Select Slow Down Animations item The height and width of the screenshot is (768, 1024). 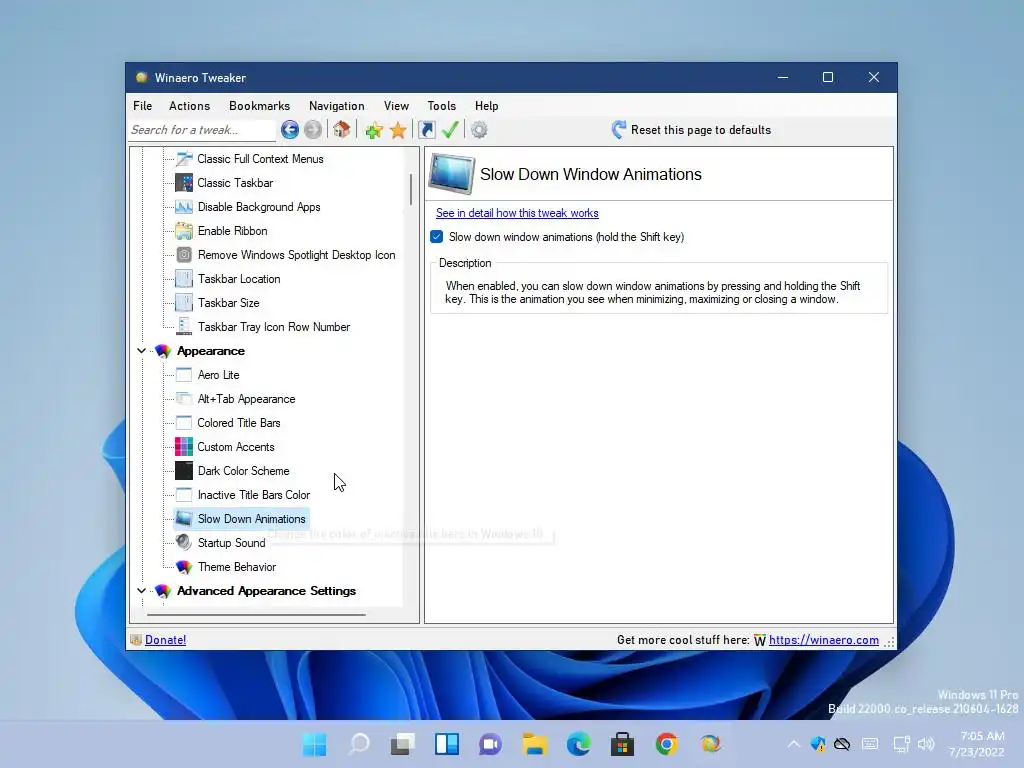click(251, 519)
